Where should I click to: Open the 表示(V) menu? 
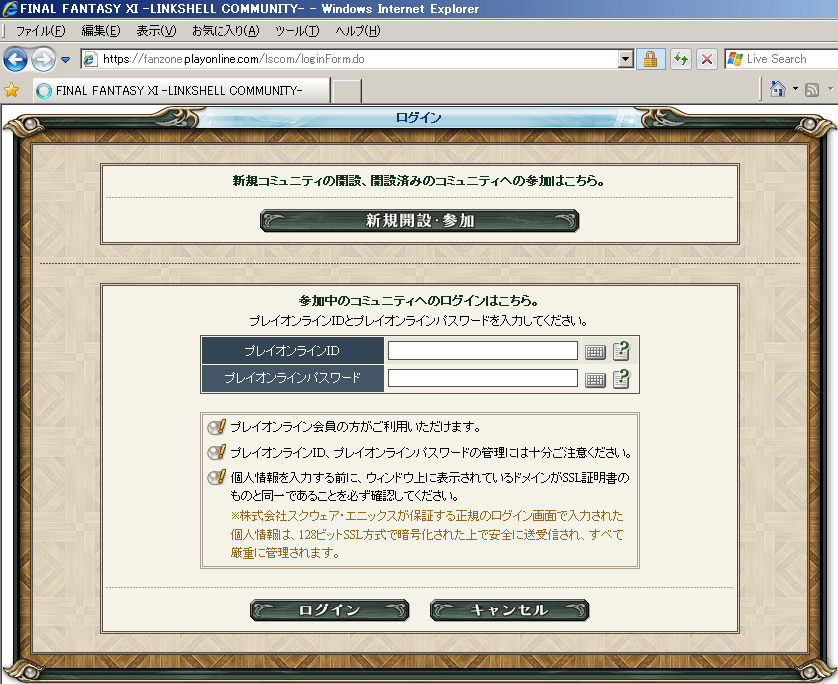156,31
